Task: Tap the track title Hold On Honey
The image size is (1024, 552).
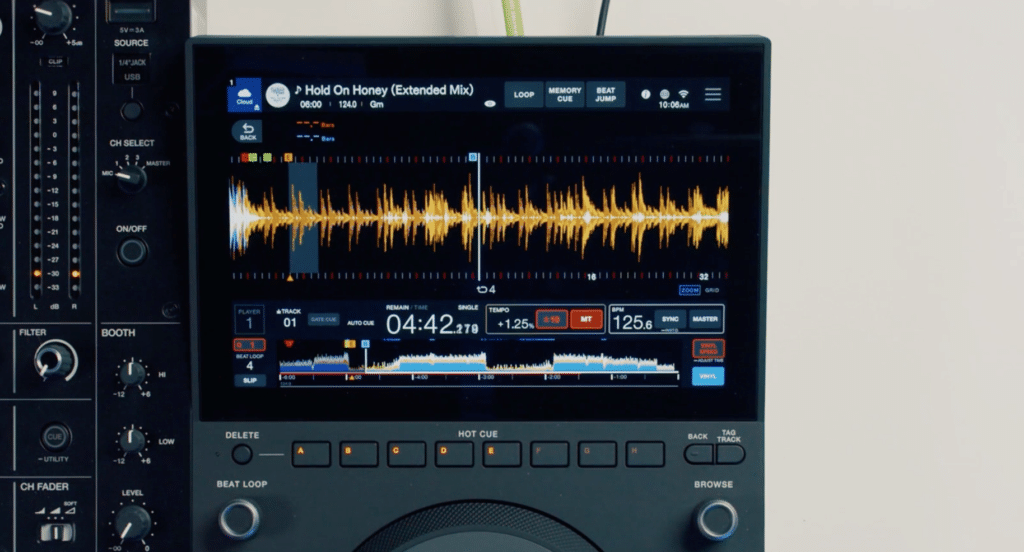Action: coord(389,90)
